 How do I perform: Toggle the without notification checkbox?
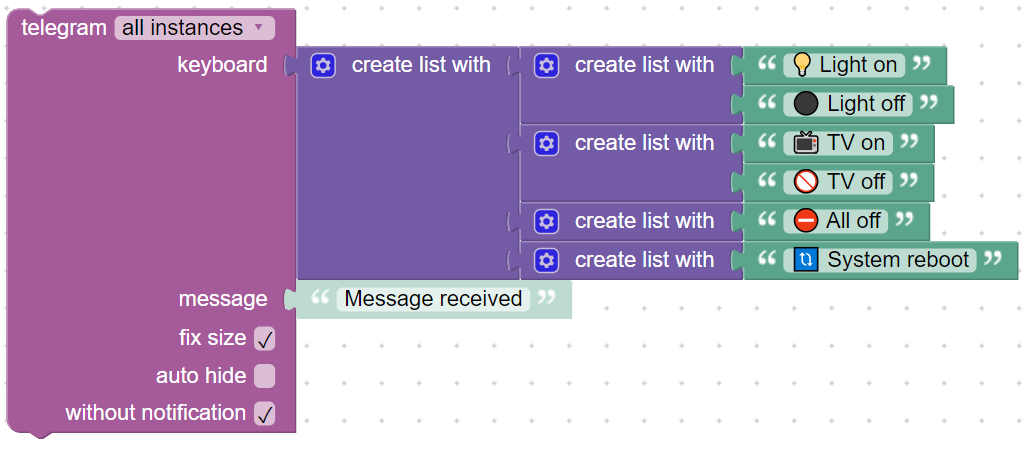tap(264, 413)
